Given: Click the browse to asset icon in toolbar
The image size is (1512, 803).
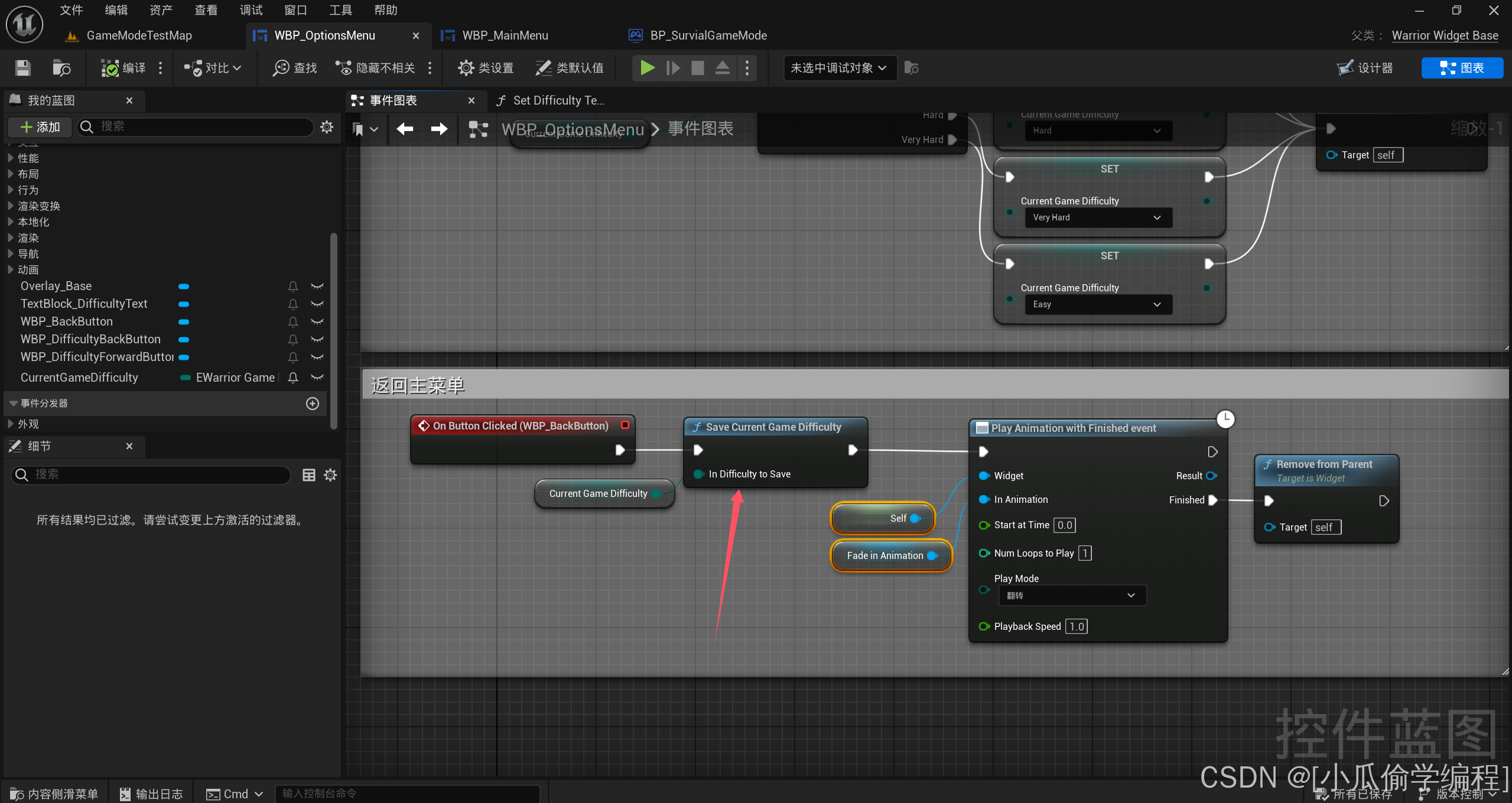Looking at the screenshot, I should (61, 68).
